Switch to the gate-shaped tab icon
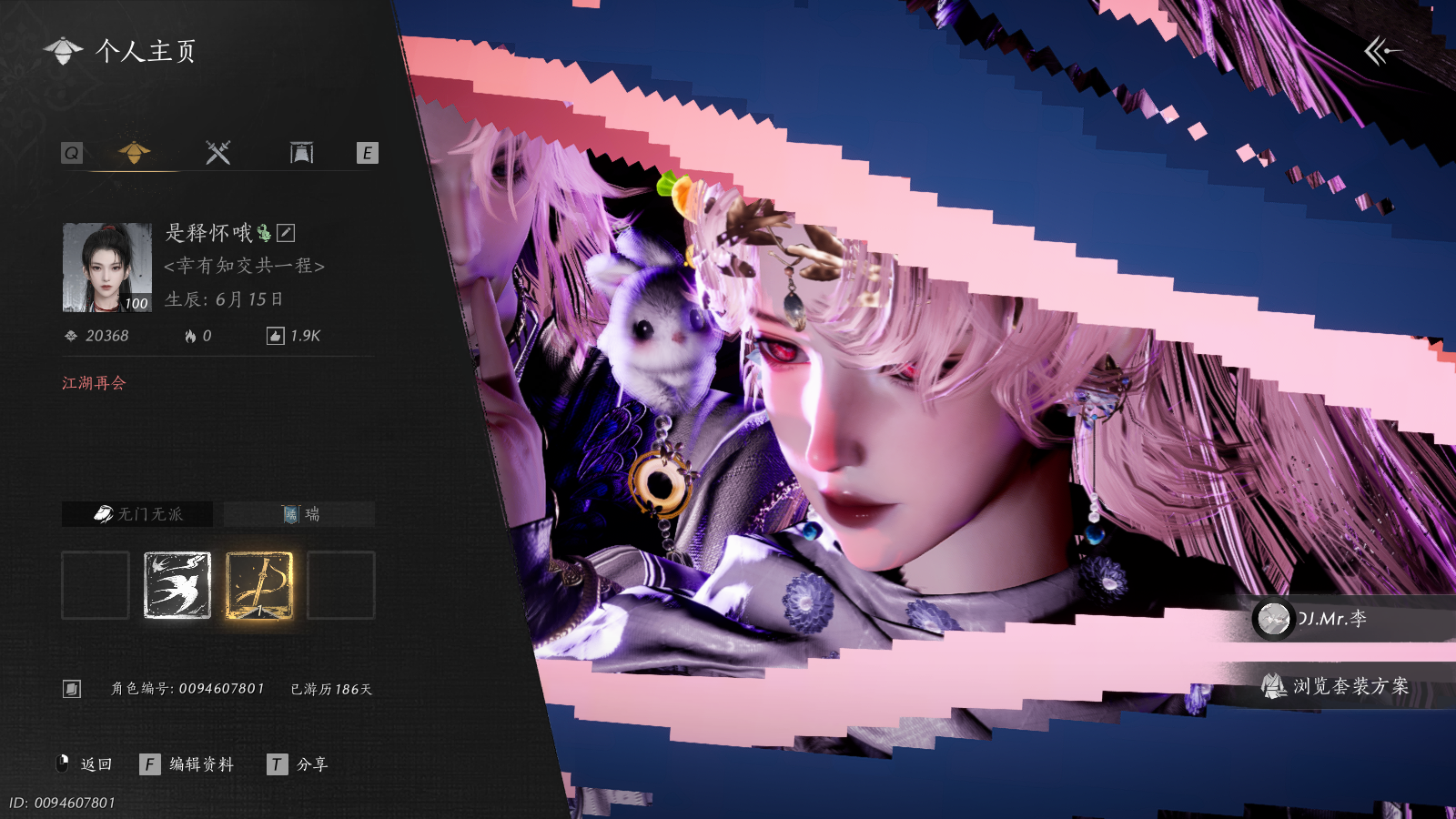1456x819 pixels. pyautogui.click(x=301, y=153)
